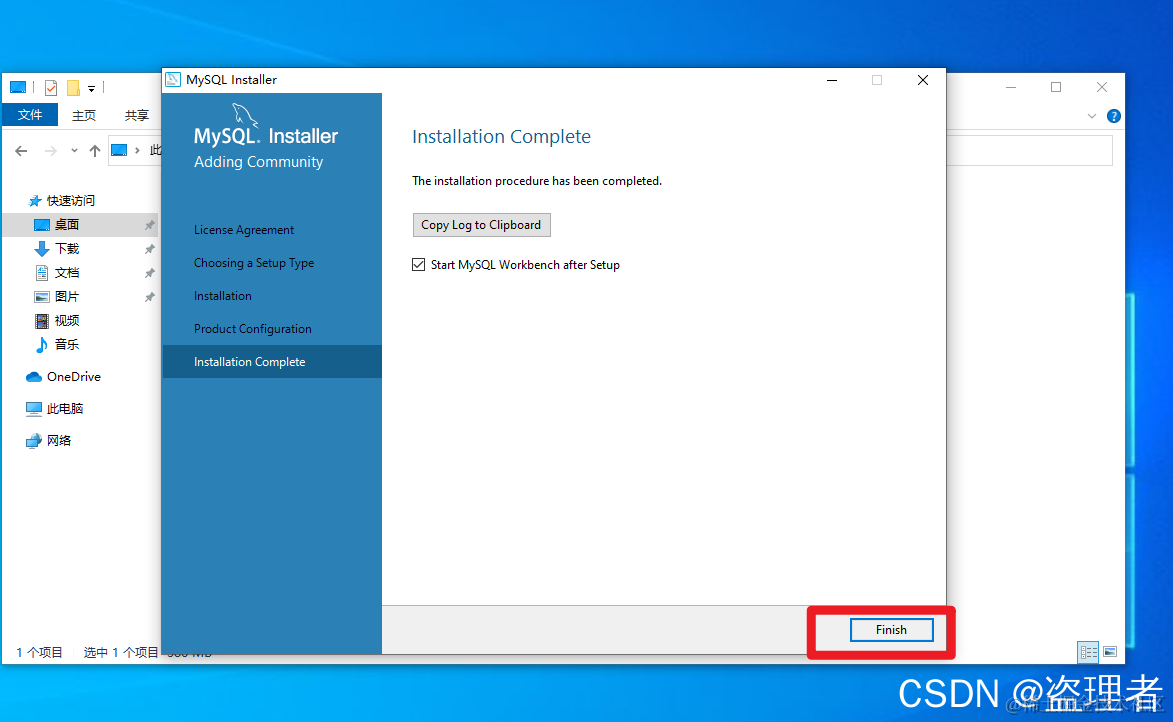Expand the address bar path chevron
Screen dimensions: 1173x722
point(138,150)
